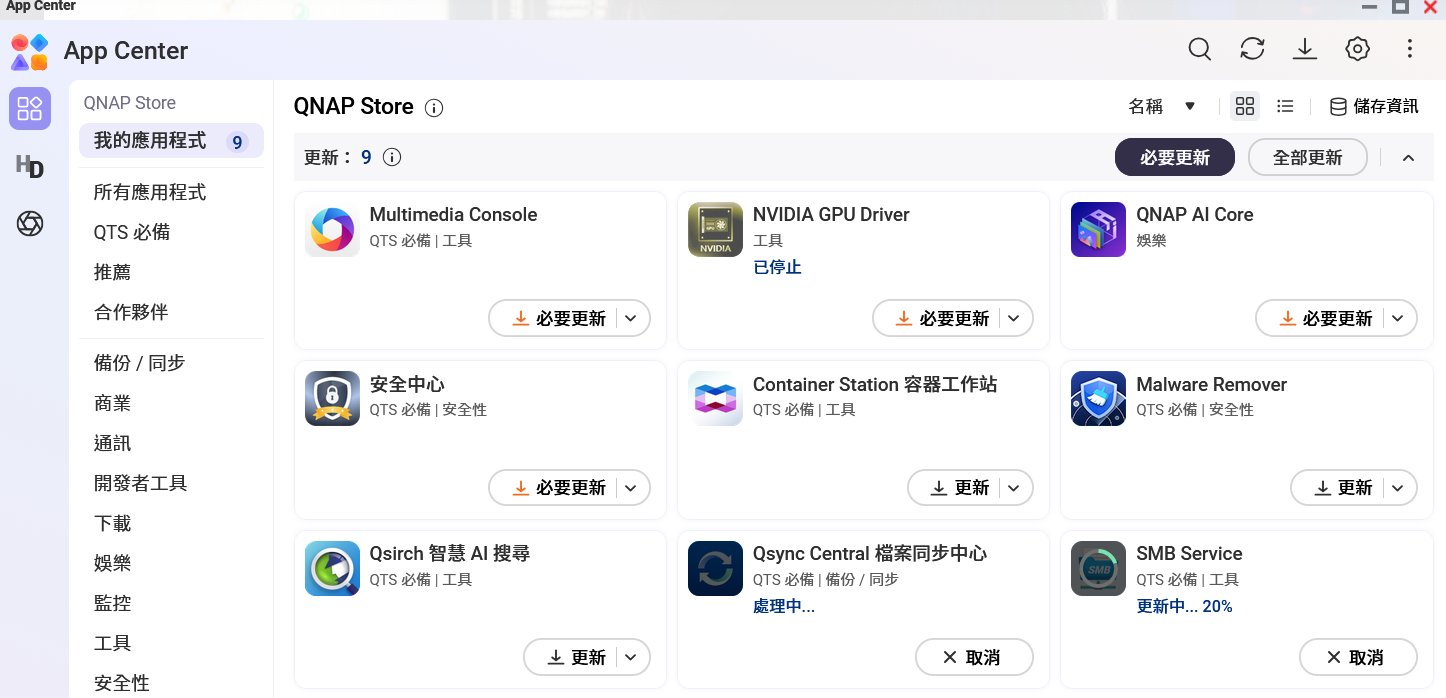Open the 備份 / 同步 category
The image size is (1446, 698).
(x=139, y=363)
